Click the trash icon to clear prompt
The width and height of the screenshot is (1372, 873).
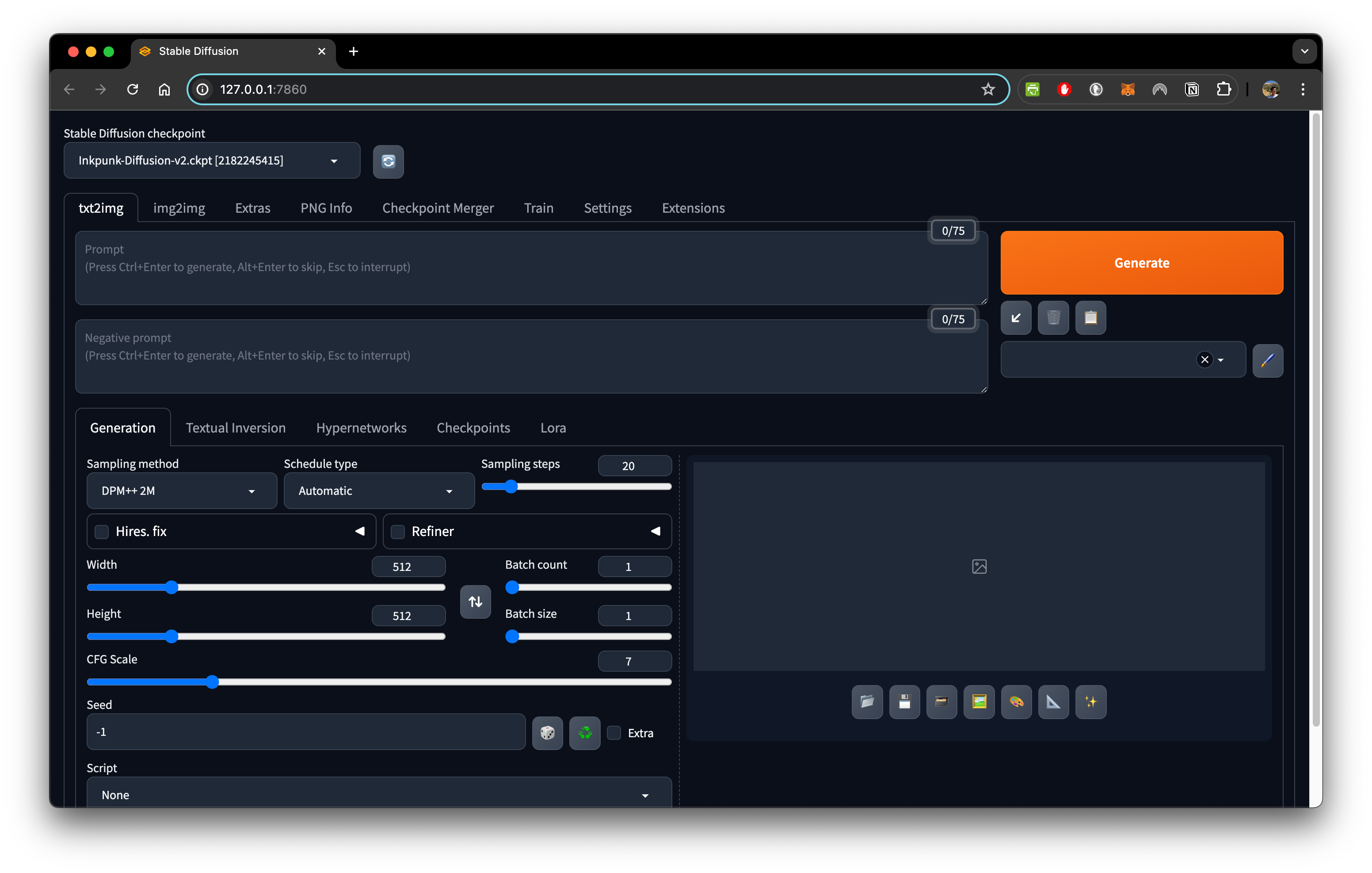[x=1053, y=318]
